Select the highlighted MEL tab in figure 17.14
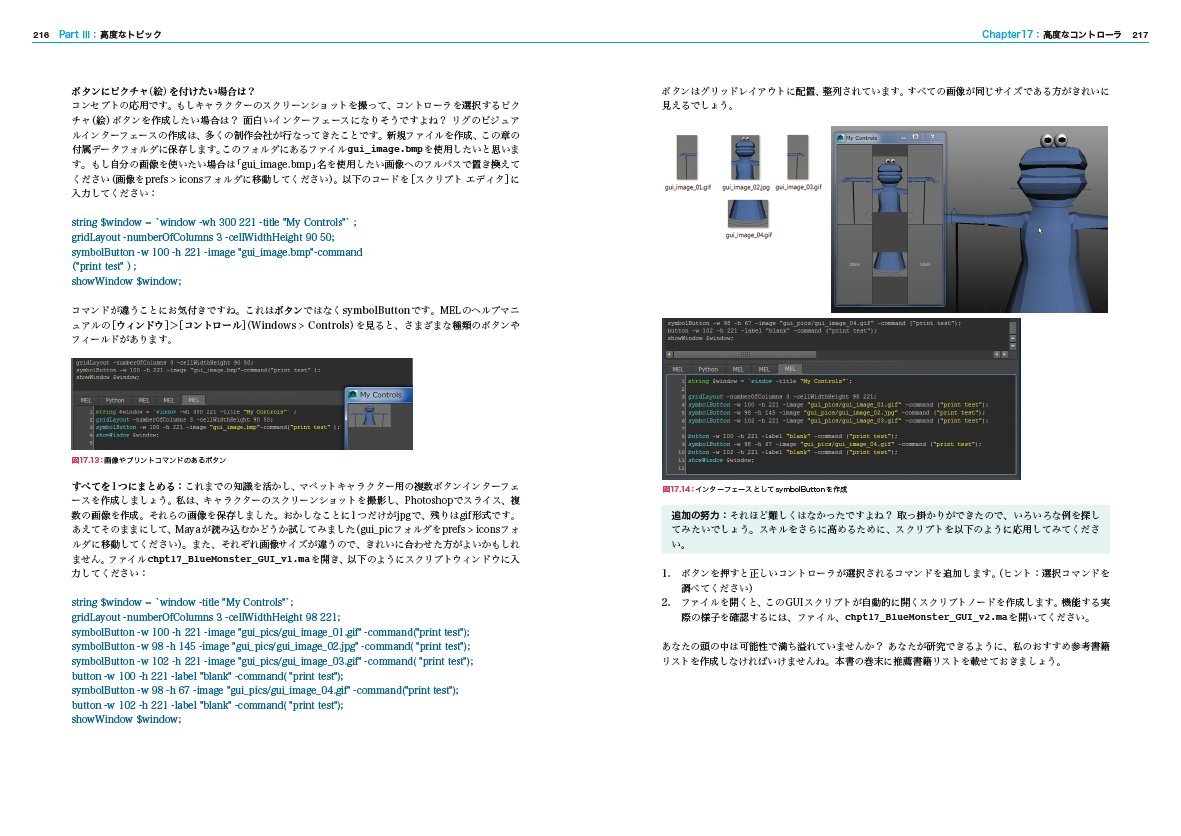 click(x=789, y=369)
